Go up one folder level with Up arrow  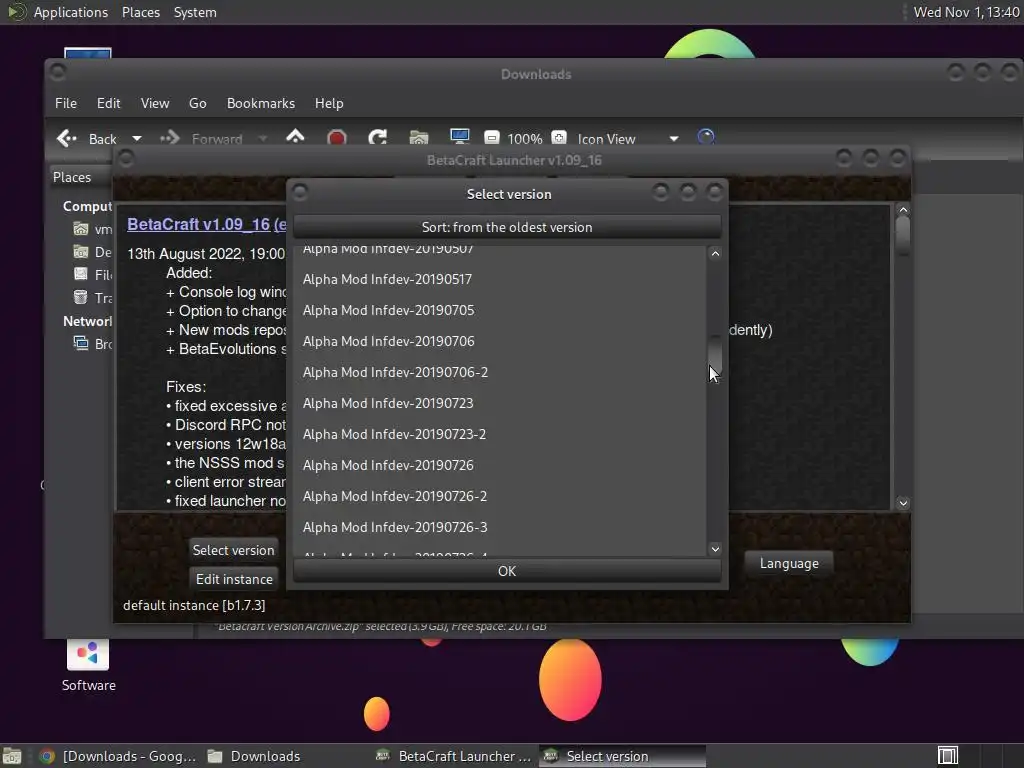point(295,137)
